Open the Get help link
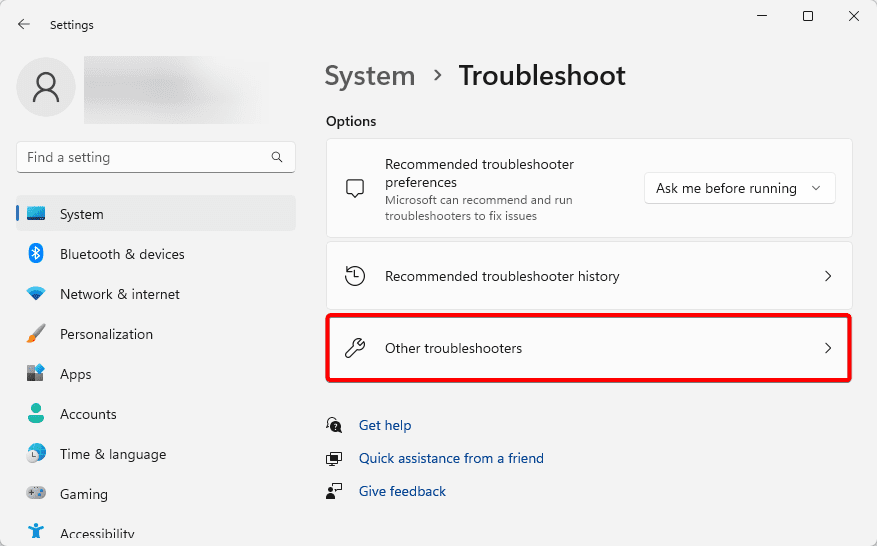877x546 pixels. [385, 425]
